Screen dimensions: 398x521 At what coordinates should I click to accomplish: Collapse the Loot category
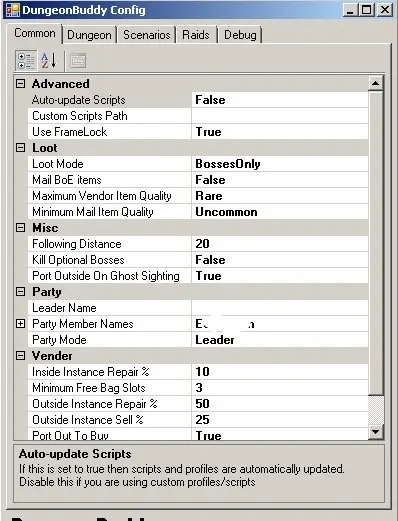(x=20, y=148)
